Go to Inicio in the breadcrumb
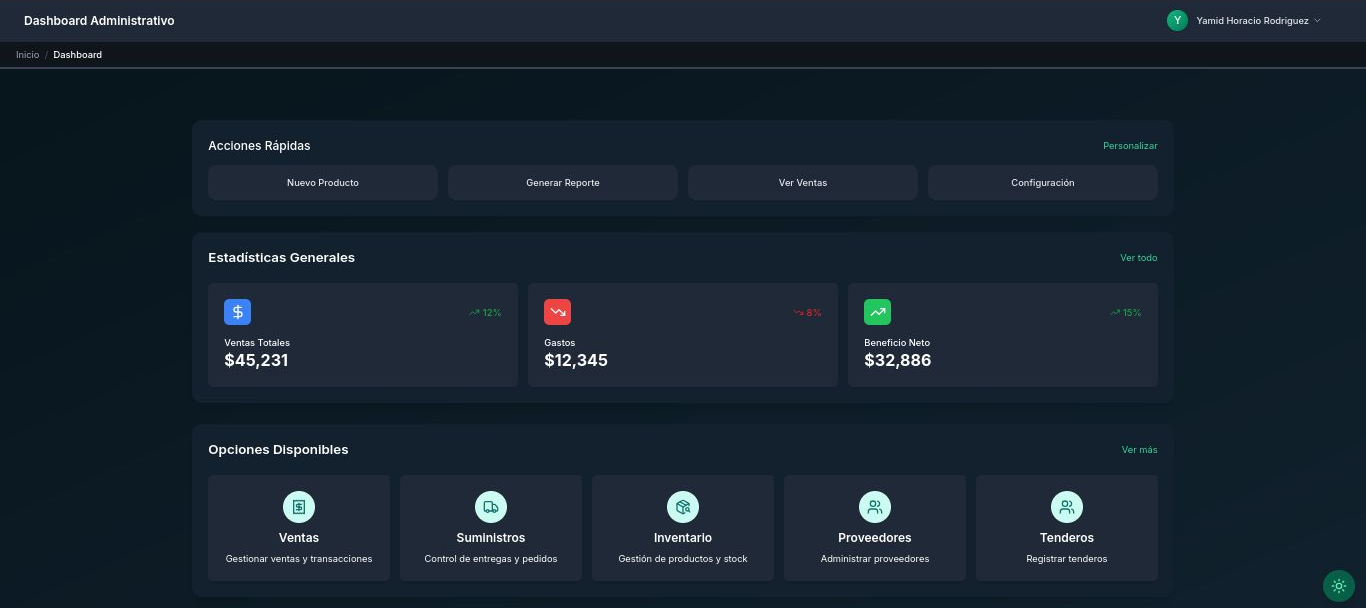Screen dimensions: 1366x608 [27, 55]
